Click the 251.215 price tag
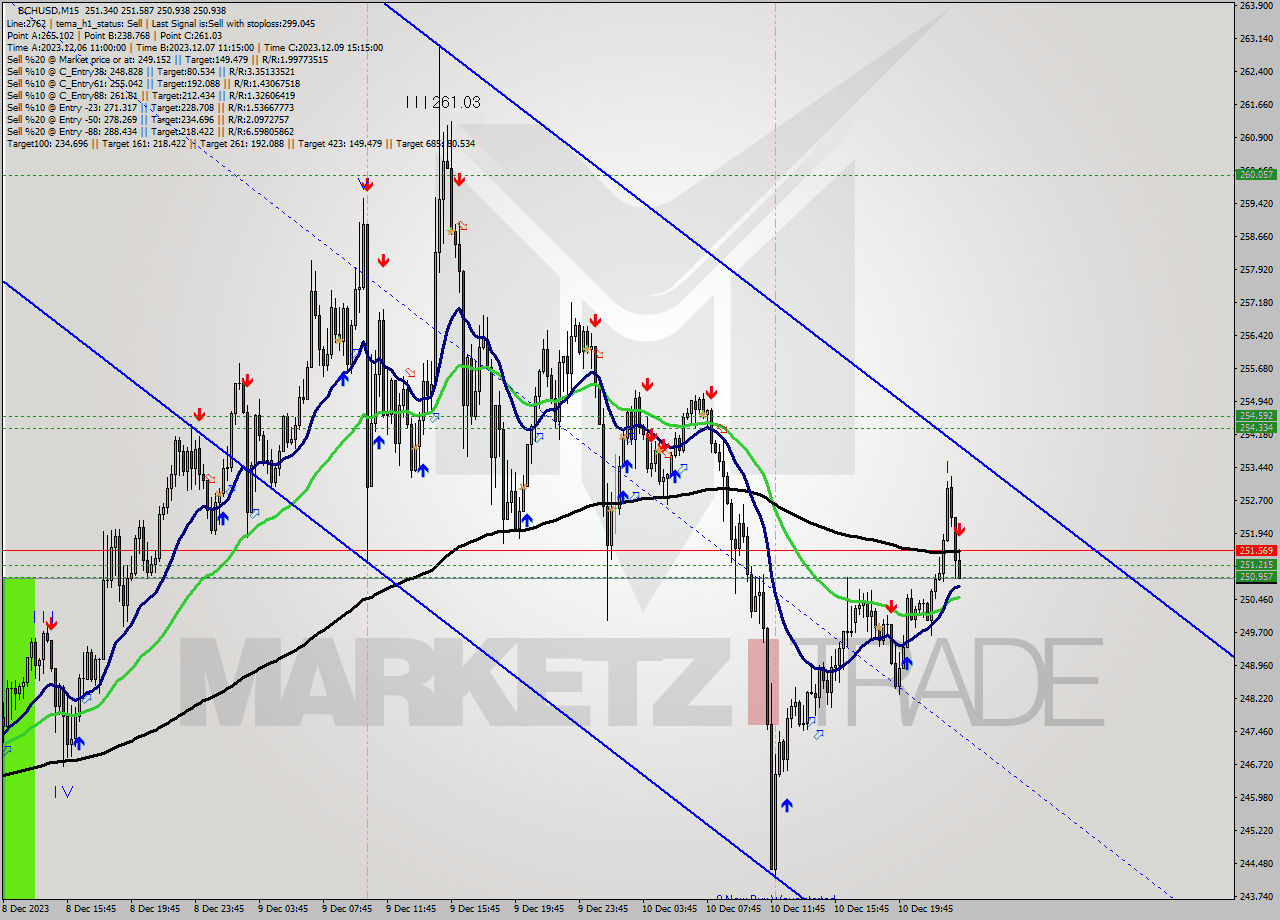This screenshot has width=1280, height=920. pos(1256,565)
